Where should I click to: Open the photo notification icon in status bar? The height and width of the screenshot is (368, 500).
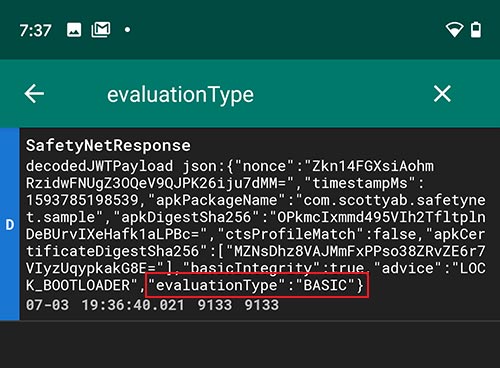(x=74, y=30)
